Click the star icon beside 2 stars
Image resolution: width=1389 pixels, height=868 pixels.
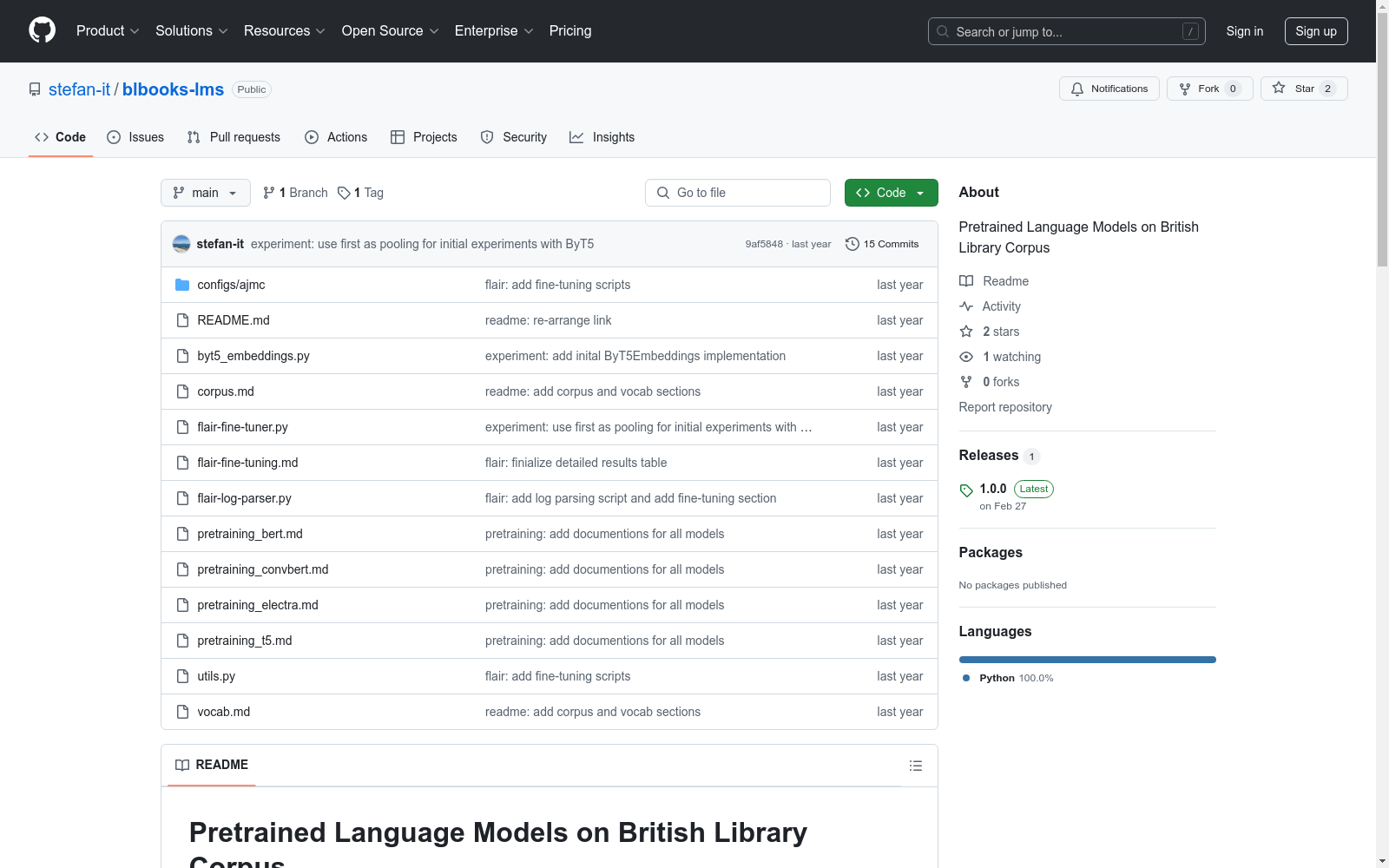click(966, 332)
